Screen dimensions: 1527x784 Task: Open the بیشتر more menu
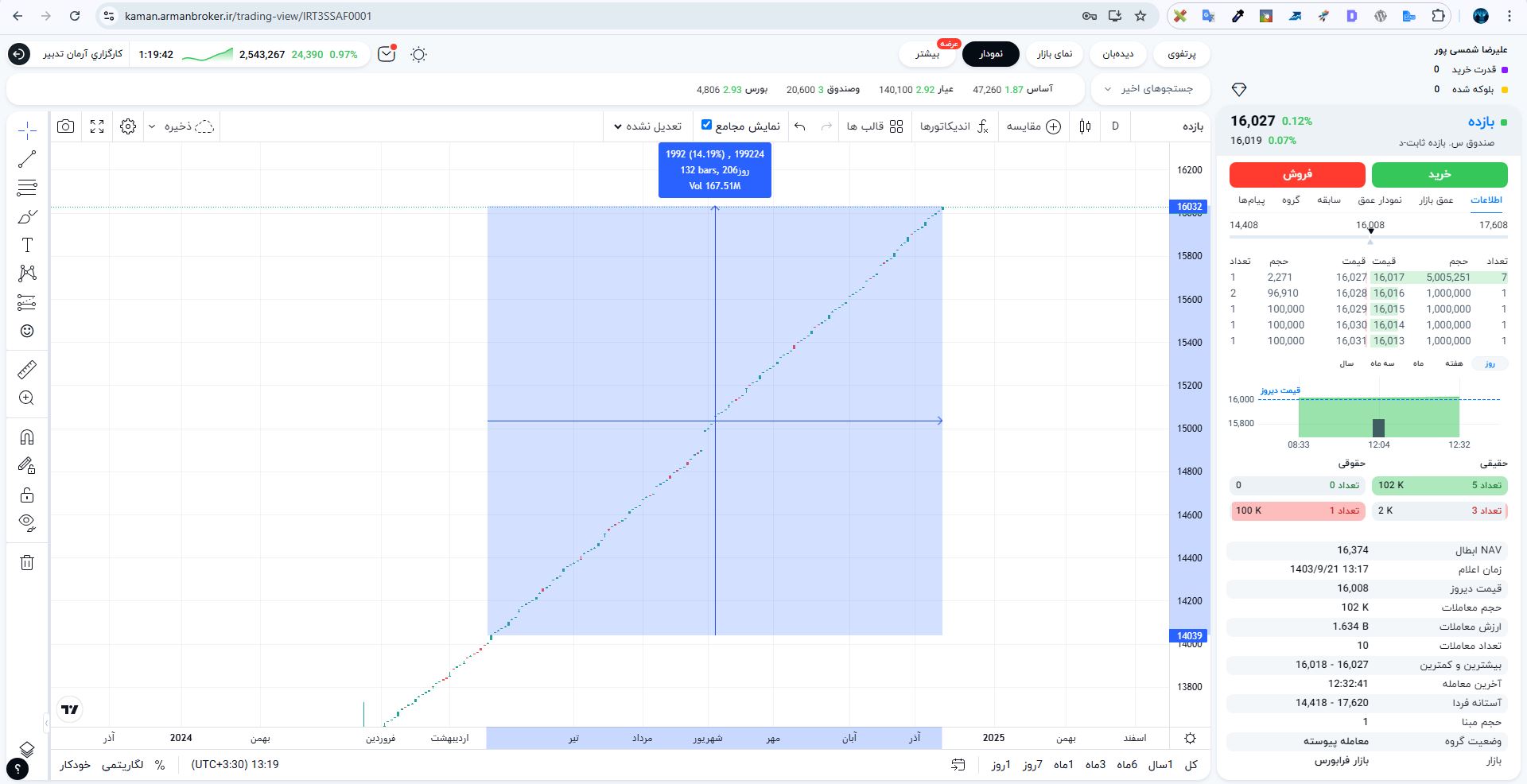point(927,54)
